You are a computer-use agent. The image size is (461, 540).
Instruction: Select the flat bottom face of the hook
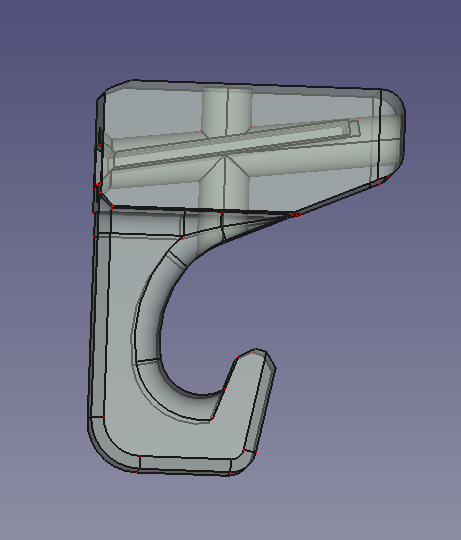pos(184,466)
